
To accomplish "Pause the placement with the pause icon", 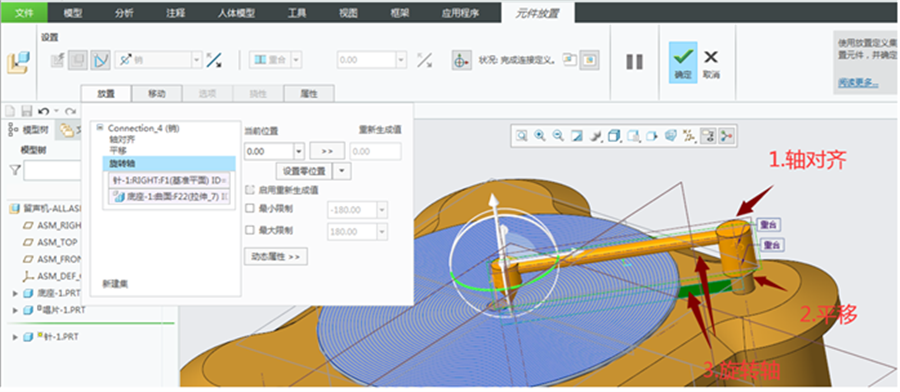I will (x=634, y=62).
